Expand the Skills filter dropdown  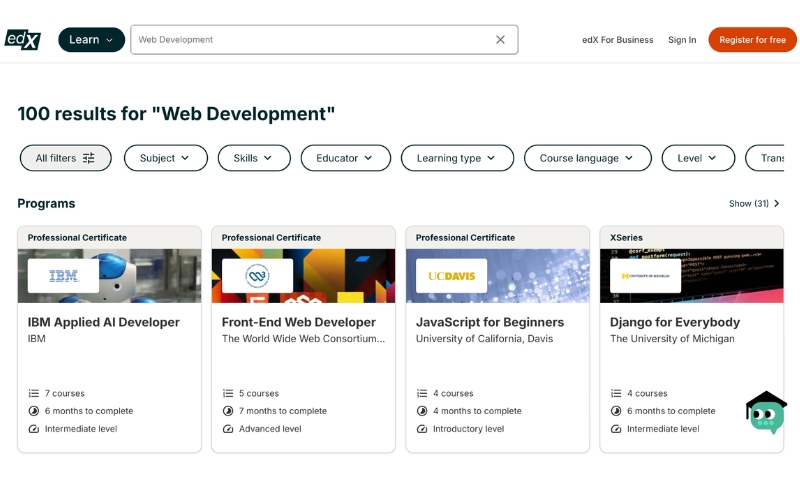pos(254,158)
